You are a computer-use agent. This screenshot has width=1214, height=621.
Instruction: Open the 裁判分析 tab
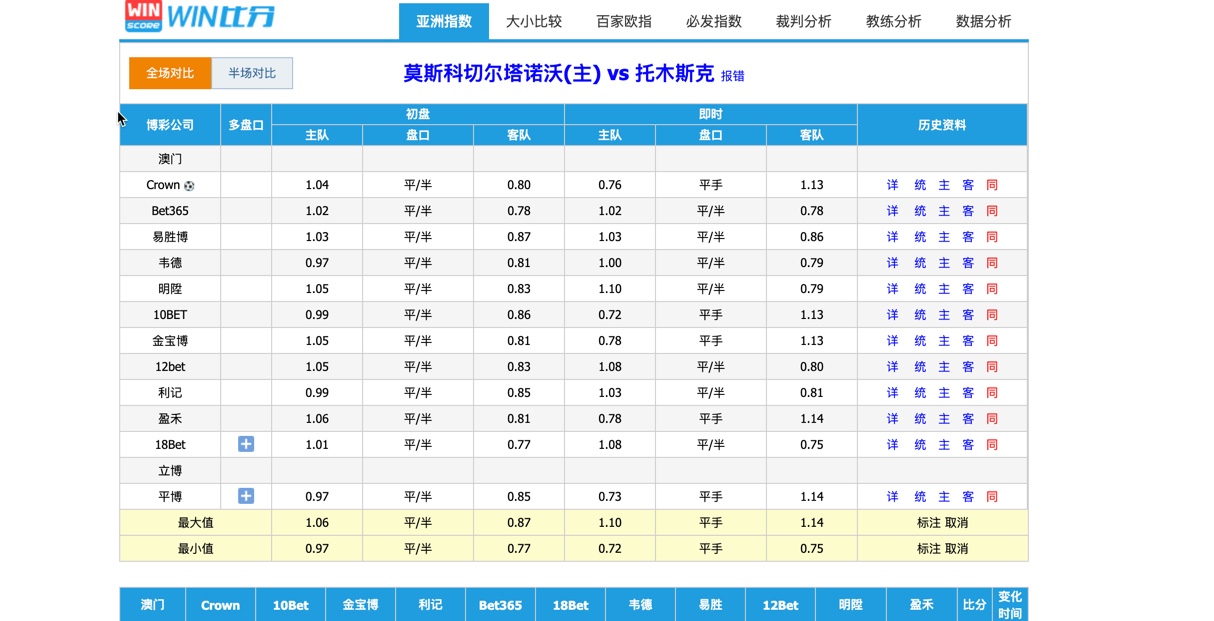[804, 21]
